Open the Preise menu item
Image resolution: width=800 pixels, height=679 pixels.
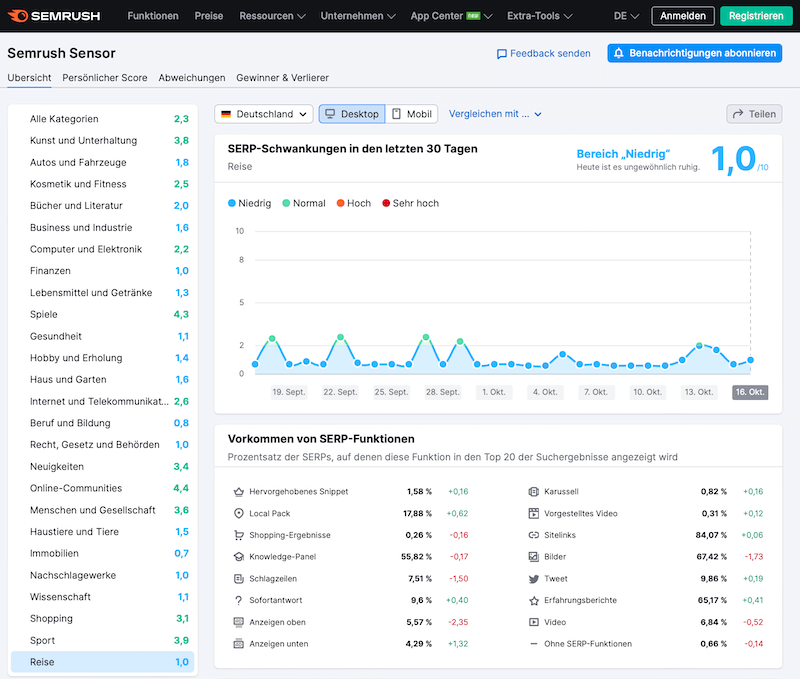coord(209,15)
